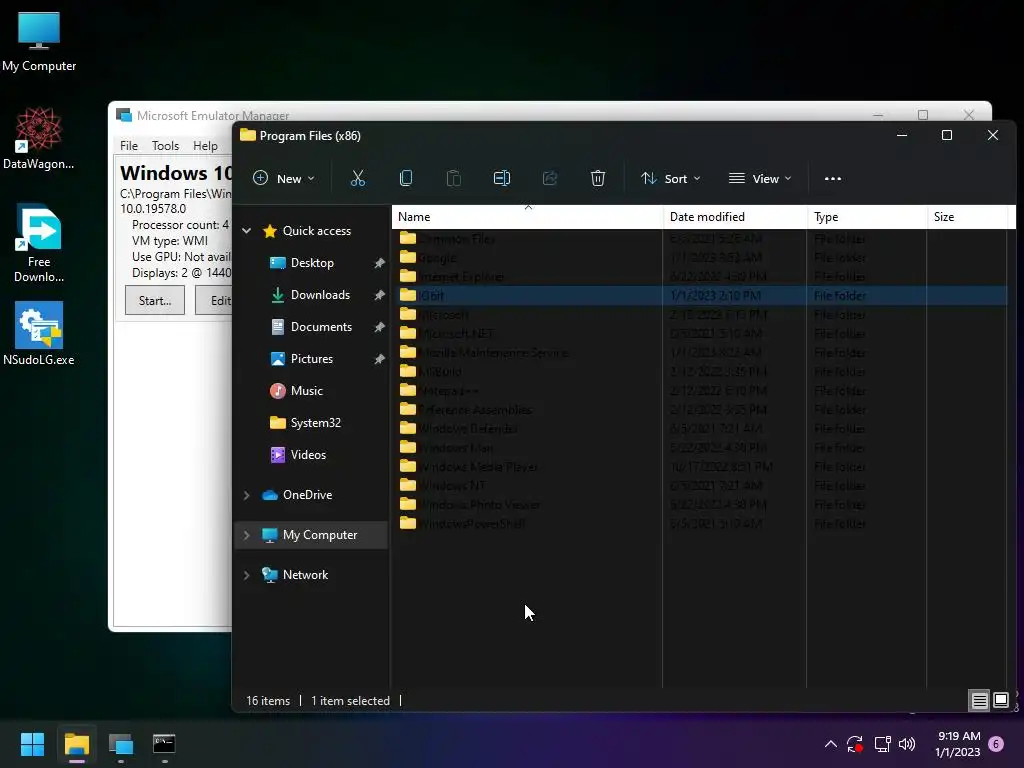Viewport: 1024px width, 768px height.
Task: Click the Copy icon in toolbar
Action: click(x=406, y=178)
